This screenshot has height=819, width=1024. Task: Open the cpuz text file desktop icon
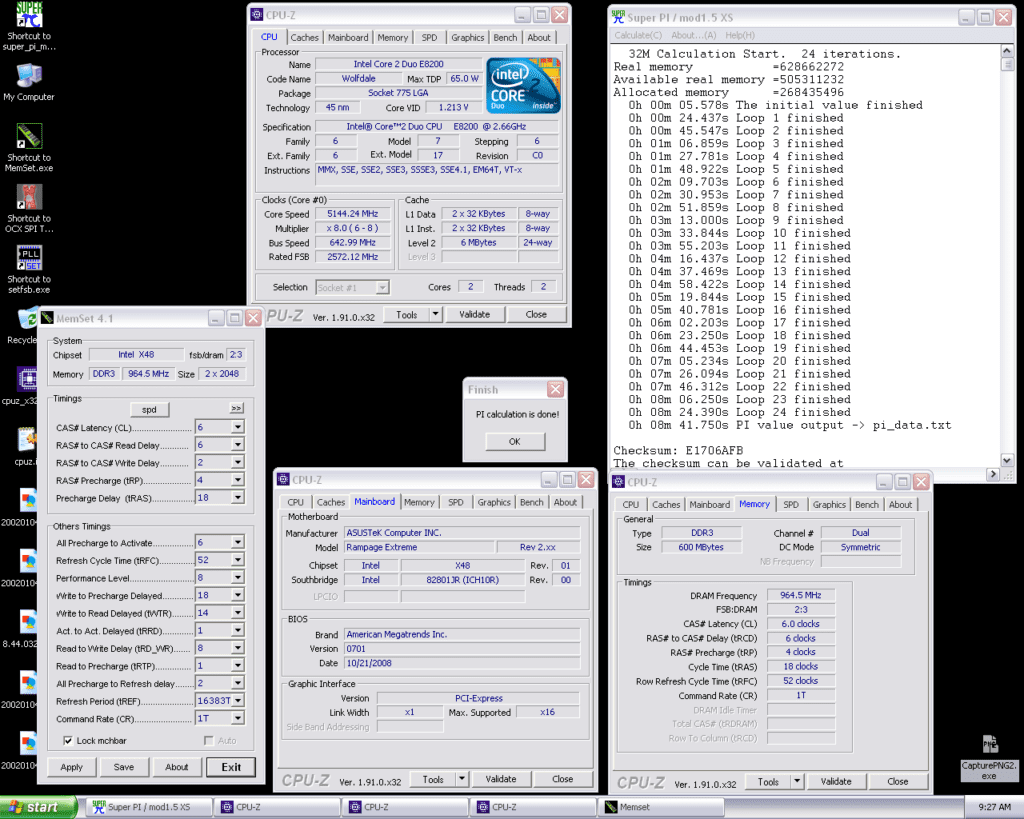[x=27, y=440]
